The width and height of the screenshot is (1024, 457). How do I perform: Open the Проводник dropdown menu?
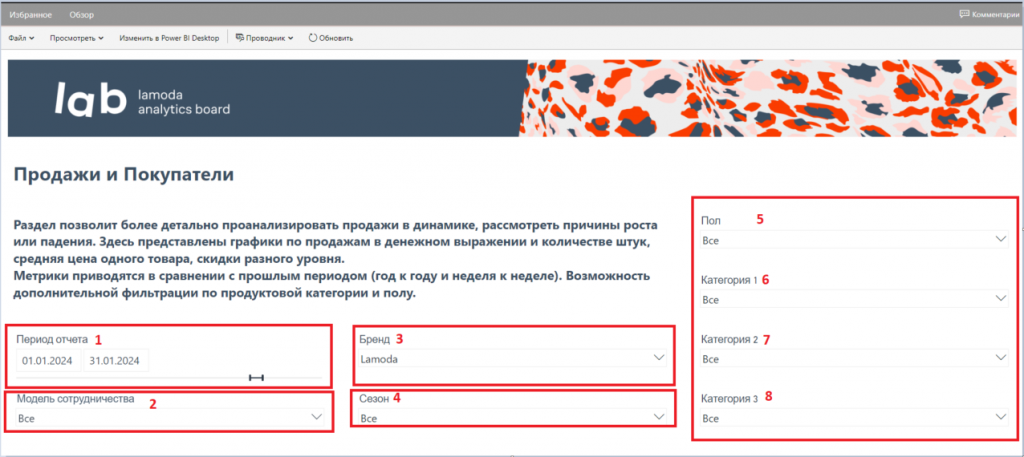264,38
